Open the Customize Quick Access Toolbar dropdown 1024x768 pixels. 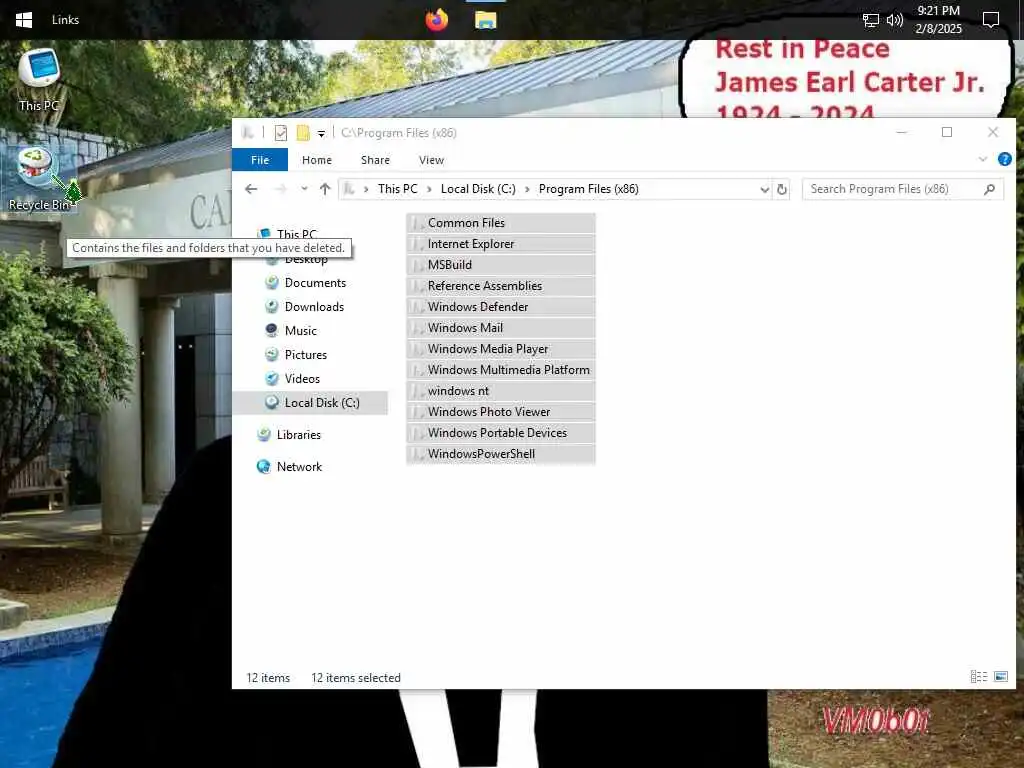[321, 134]
